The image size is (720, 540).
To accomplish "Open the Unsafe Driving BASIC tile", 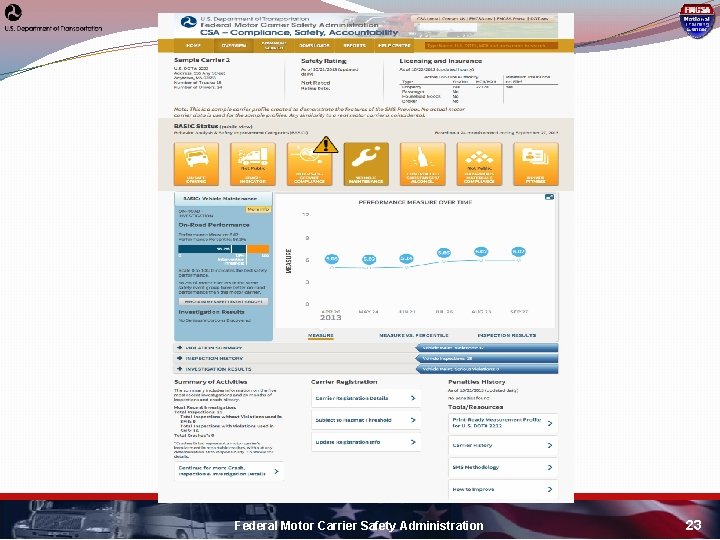I will click(196, 164).
